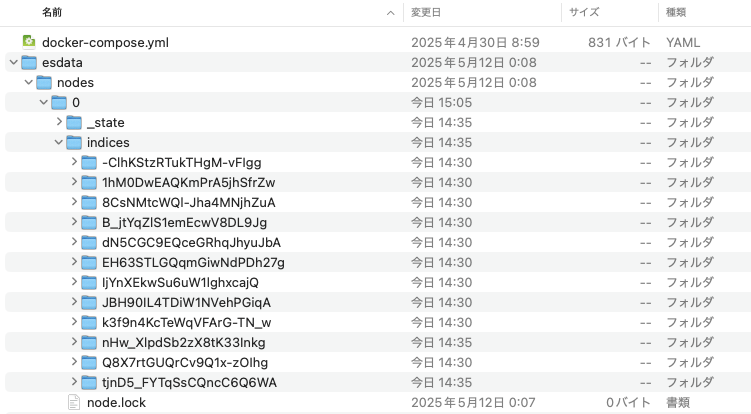Click the 今日 15:05 modified time
Screen dimensions: 751x414
coord(442,103)
